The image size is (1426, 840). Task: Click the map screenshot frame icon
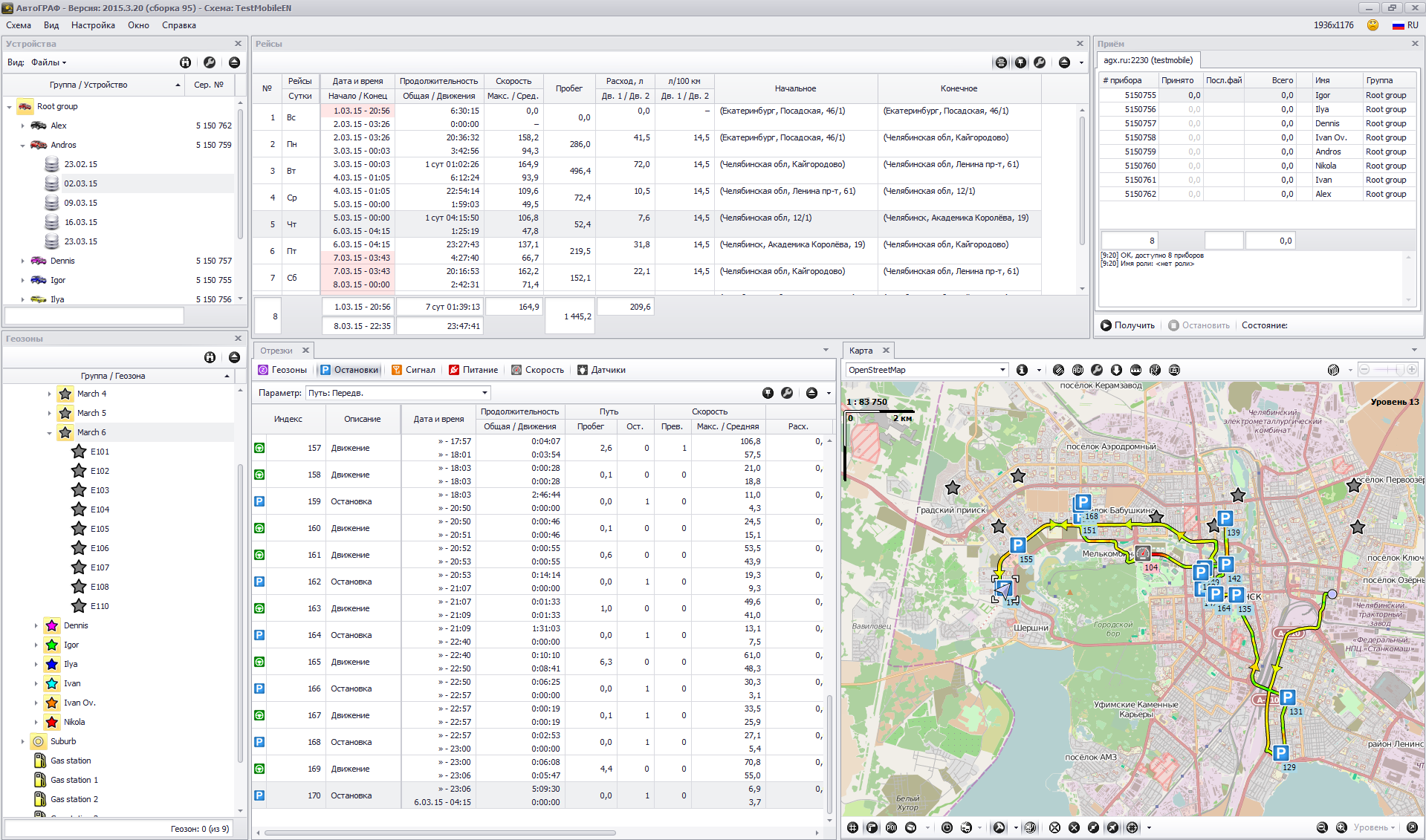[x=1174, y=370]
